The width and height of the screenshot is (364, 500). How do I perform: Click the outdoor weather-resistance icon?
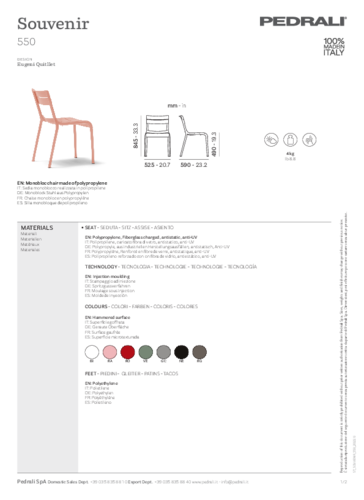pyautogui.click(x=271, y=140)
